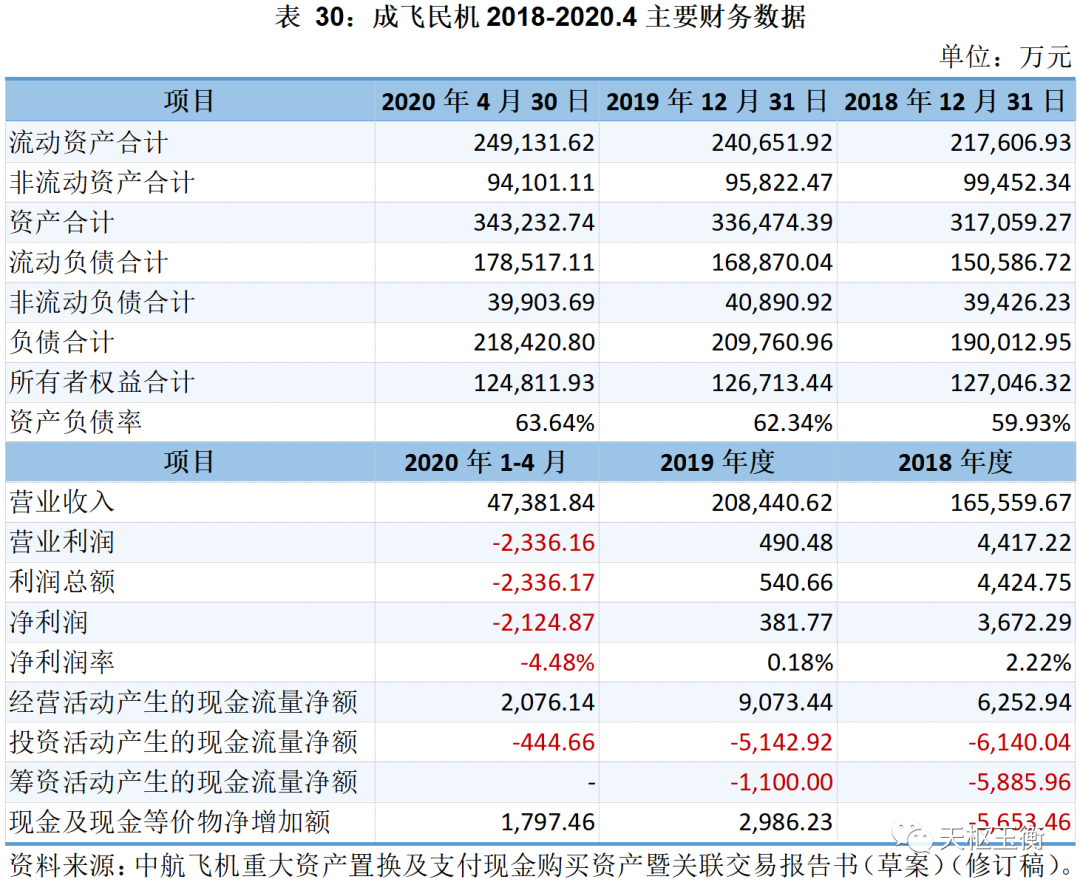Select the red value -2,336.16 in 营业利润
The height and width of the screenshot is (885, 1080).
543,543
